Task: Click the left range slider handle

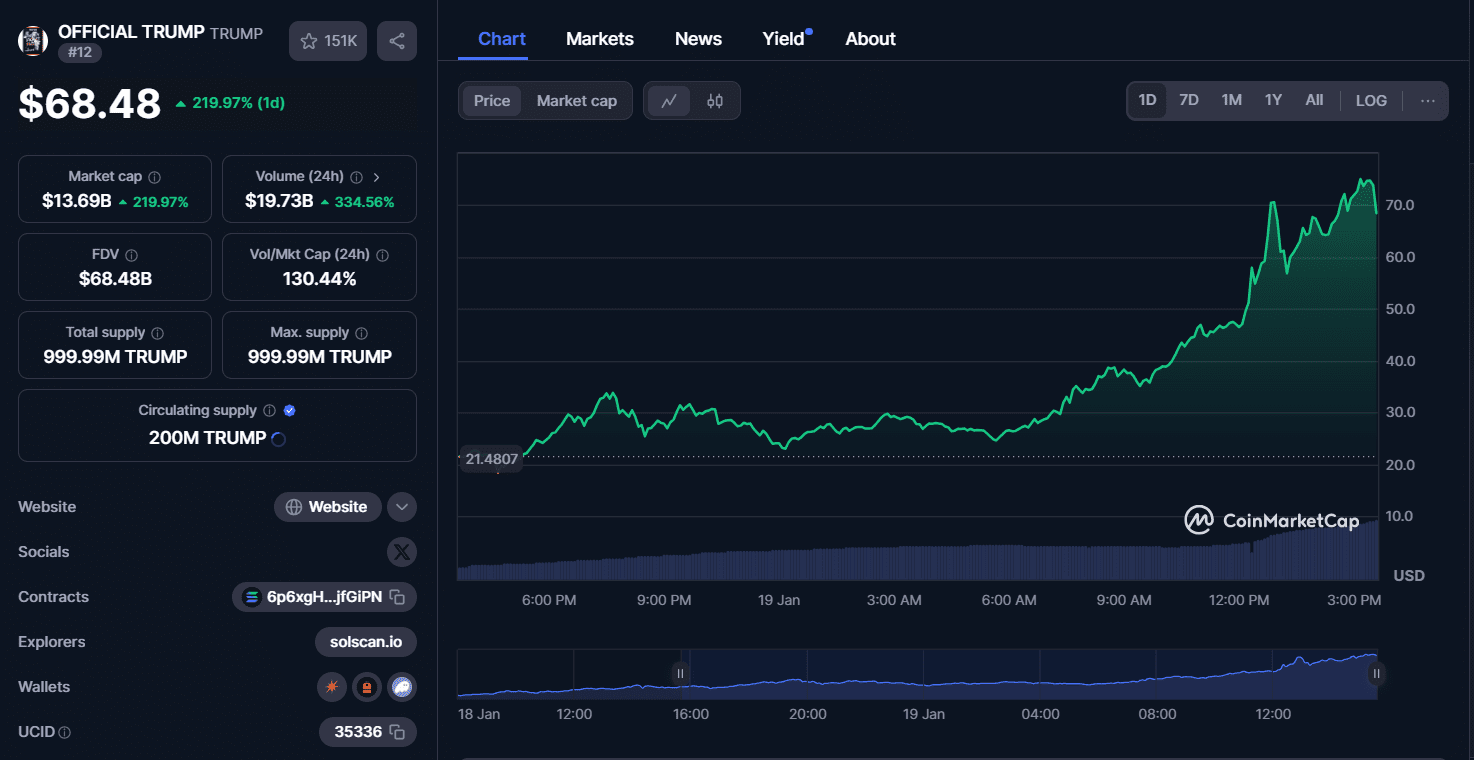Action: pos(680,674)
